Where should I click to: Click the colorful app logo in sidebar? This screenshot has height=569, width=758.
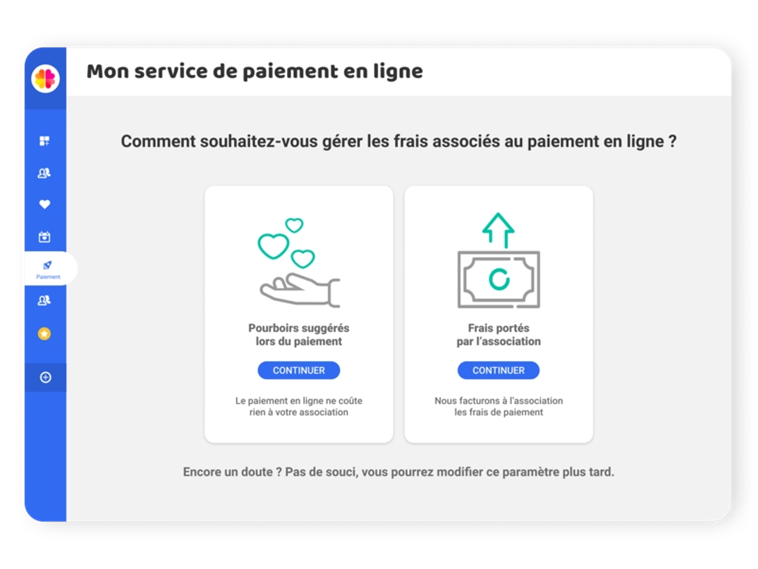click(45, 78)
